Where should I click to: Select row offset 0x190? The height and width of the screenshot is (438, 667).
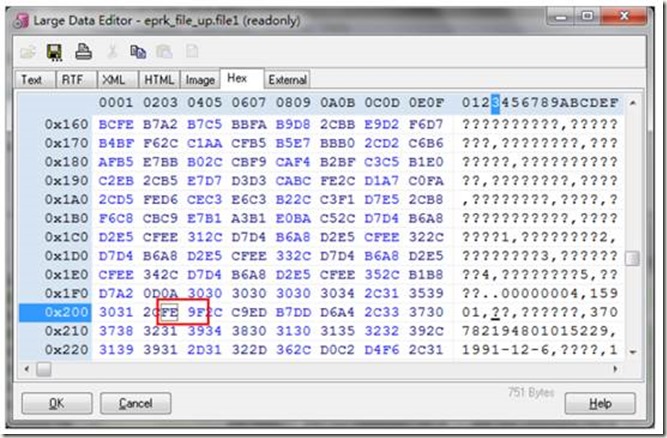[66, 181]
